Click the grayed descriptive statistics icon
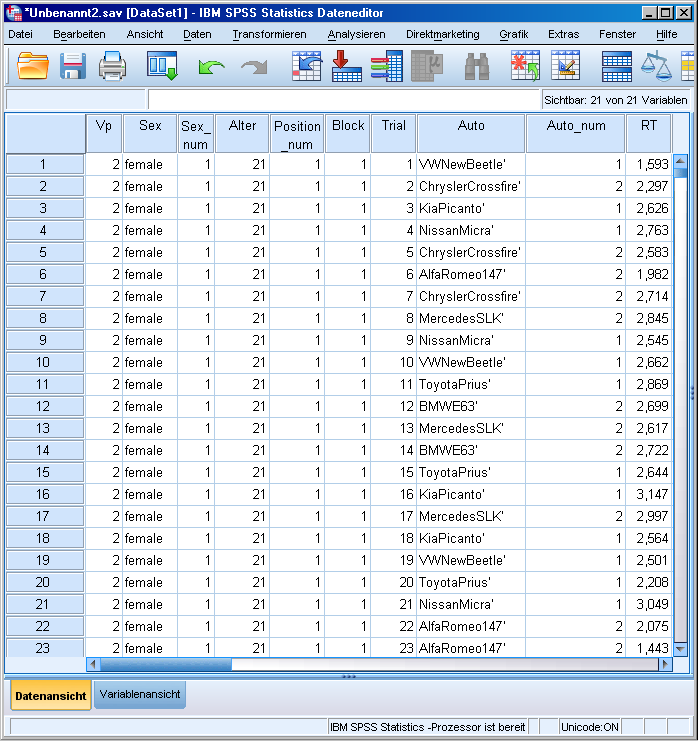 click(x=427, y=66)
